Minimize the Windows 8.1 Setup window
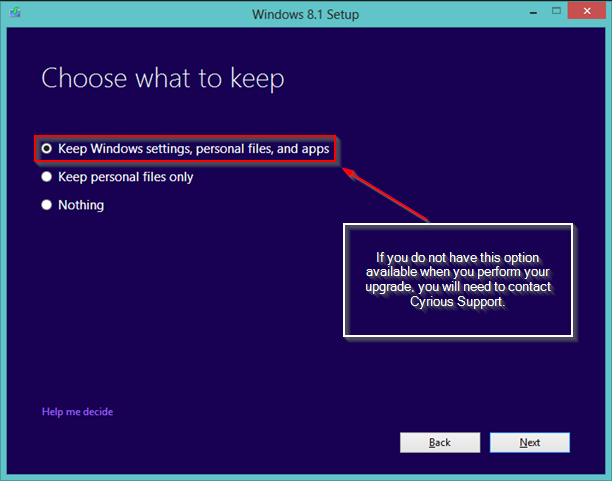 click(533, 12)
